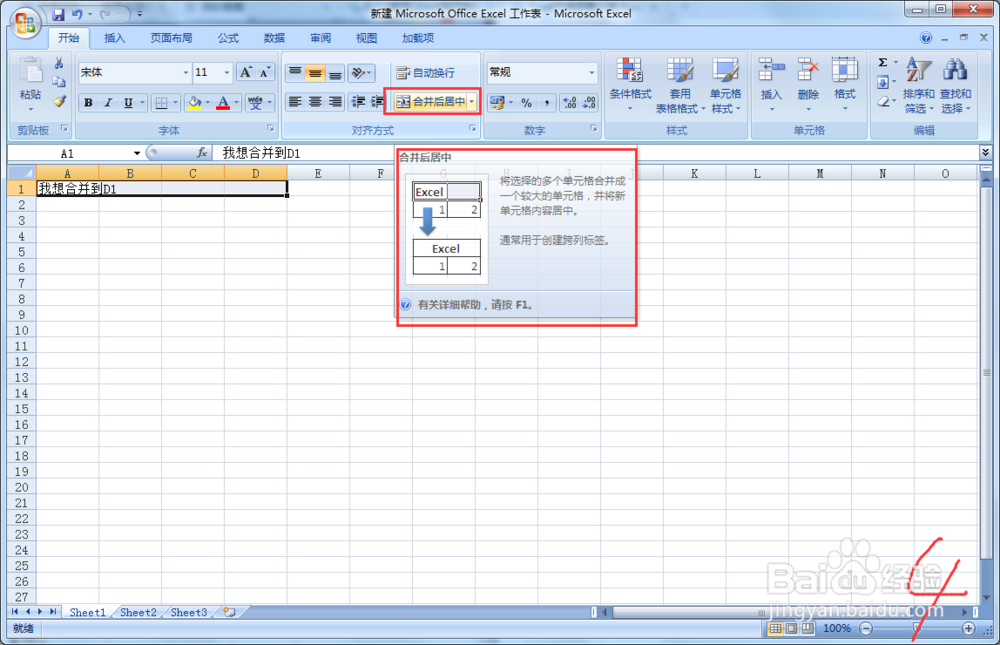This screenshot has height=645, width=1000.
Task: Apply accounting number format icon
Action: (x=497, y=103)
